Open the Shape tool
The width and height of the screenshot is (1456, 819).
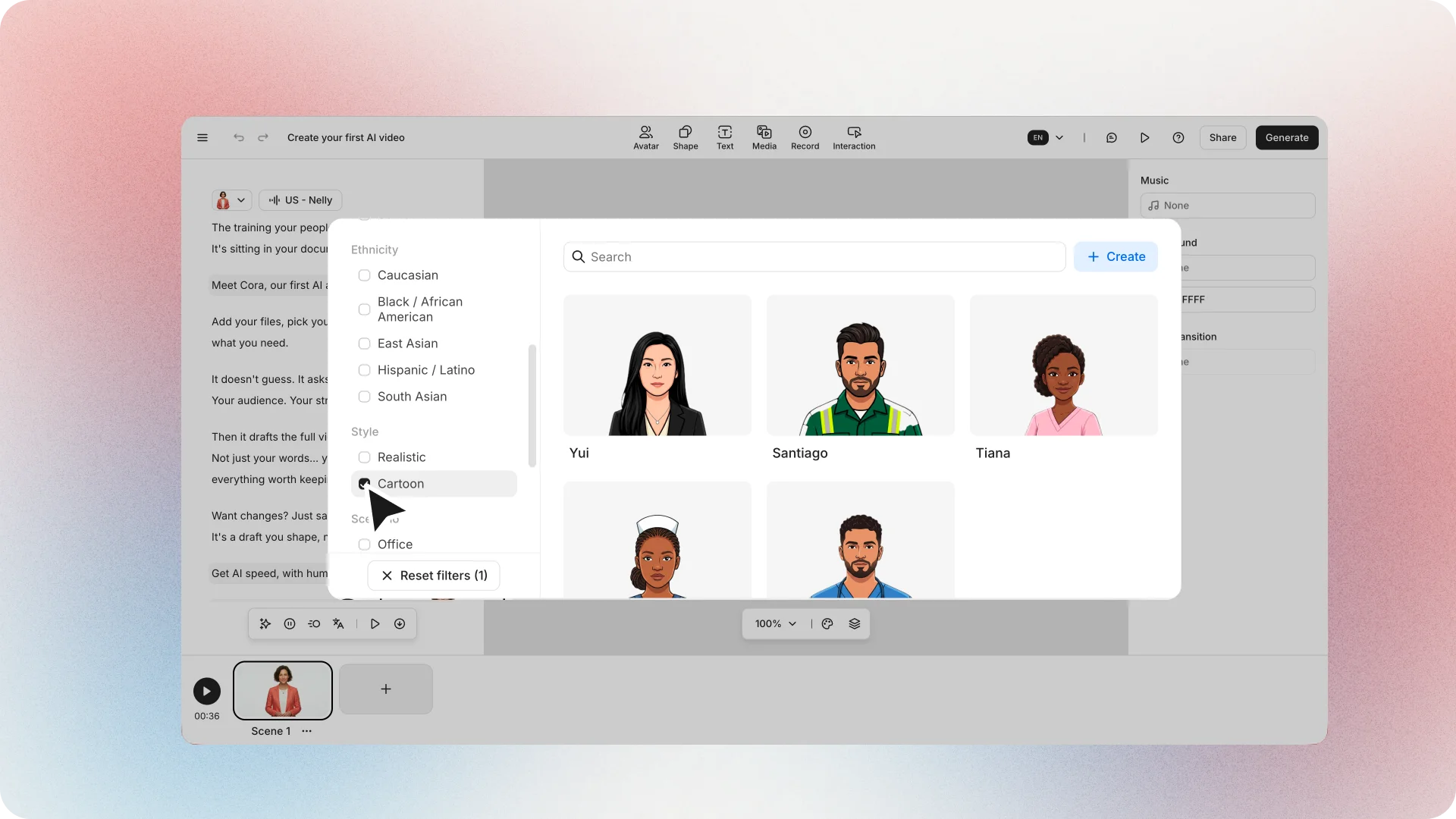(x=686, y=138)
